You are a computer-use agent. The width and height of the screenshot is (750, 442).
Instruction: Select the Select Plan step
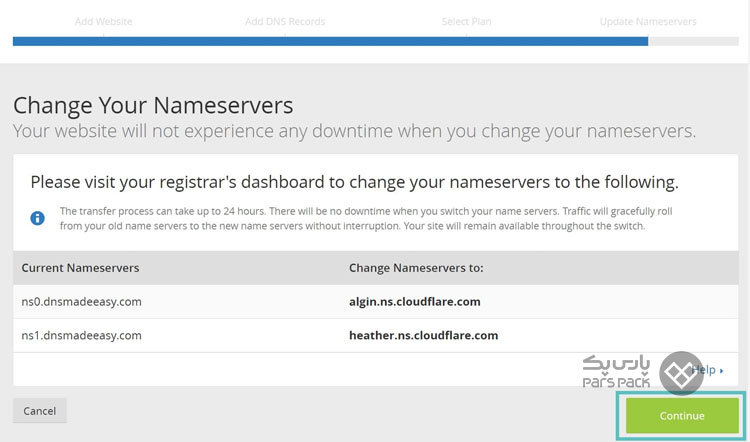click(466, 22)
